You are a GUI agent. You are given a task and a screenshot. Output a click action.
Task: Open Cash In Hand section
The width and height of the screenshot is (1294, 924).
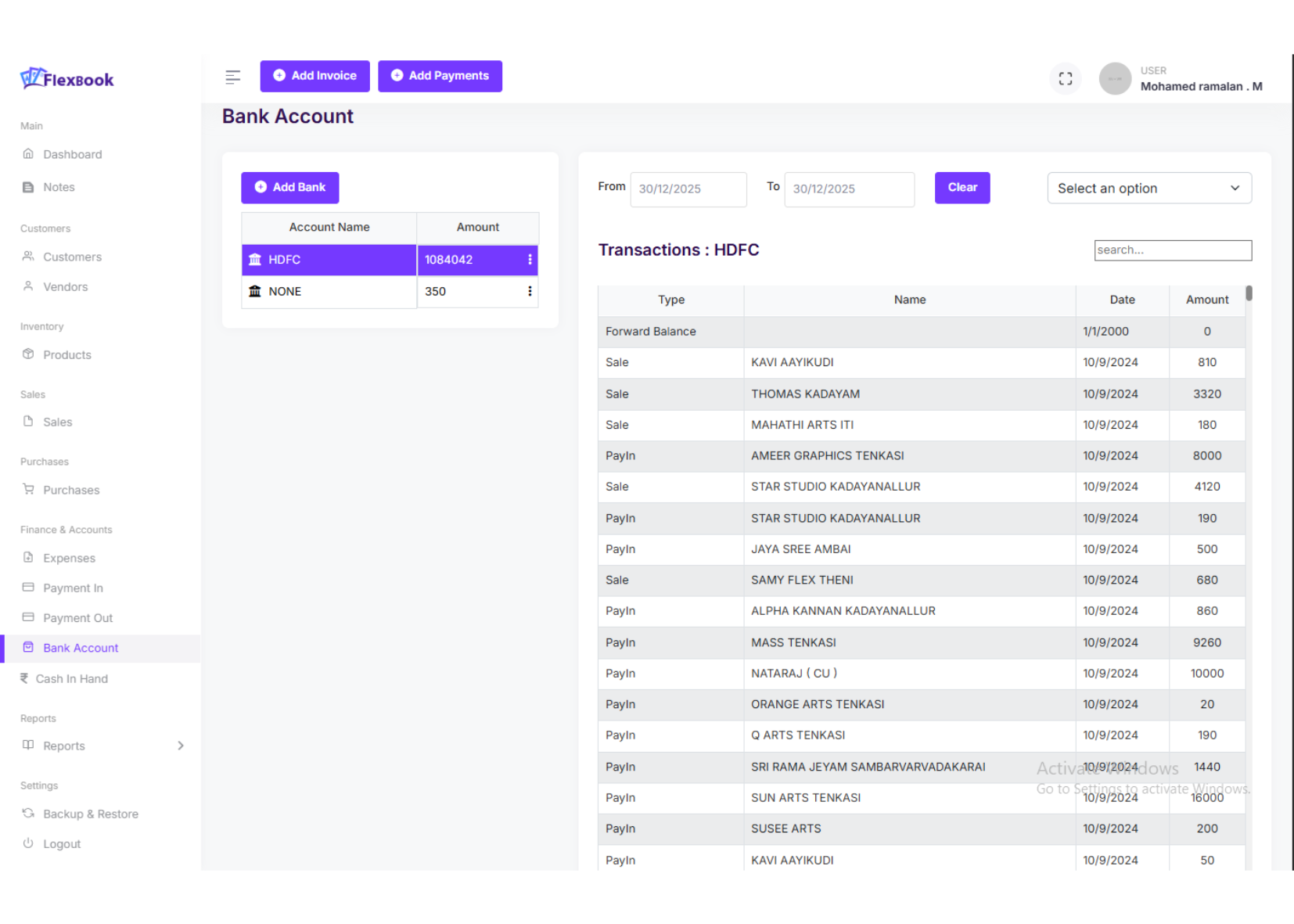71,679
